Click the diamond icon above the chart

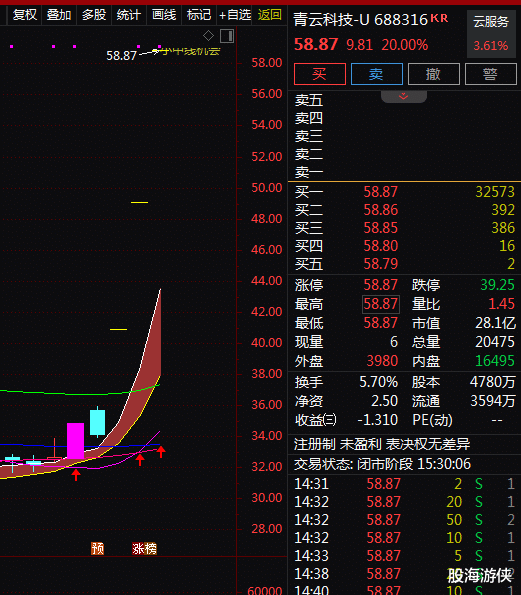click(208, 36)
